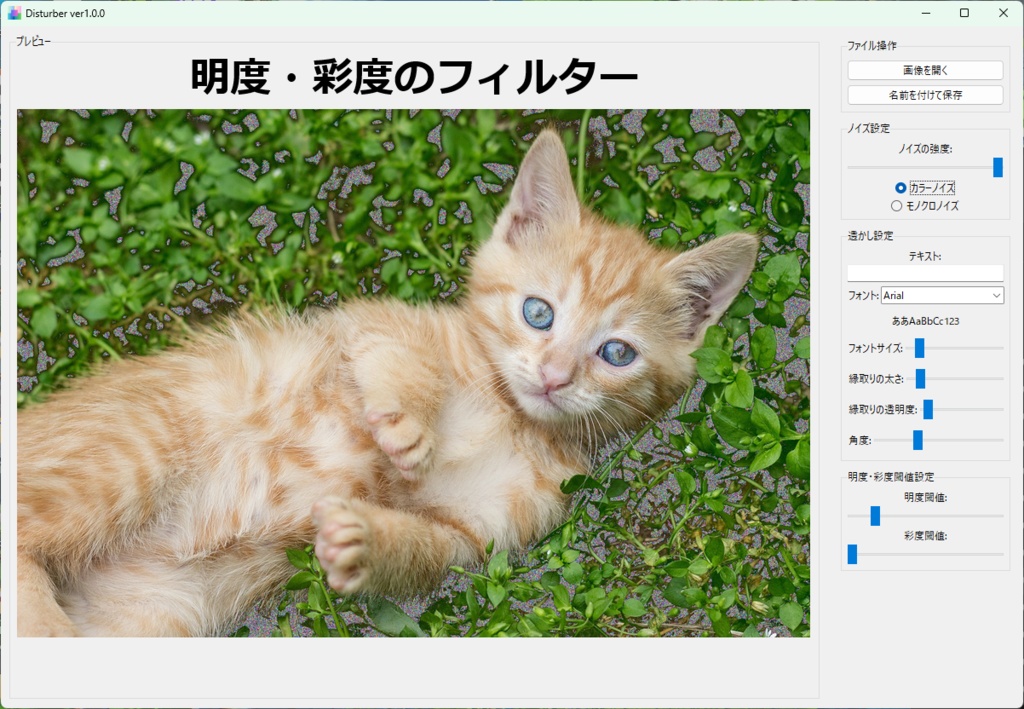Click the 明度閾値 slider handle
Image resolution: width=1024 pixels, height=709 pixels.
875,516
